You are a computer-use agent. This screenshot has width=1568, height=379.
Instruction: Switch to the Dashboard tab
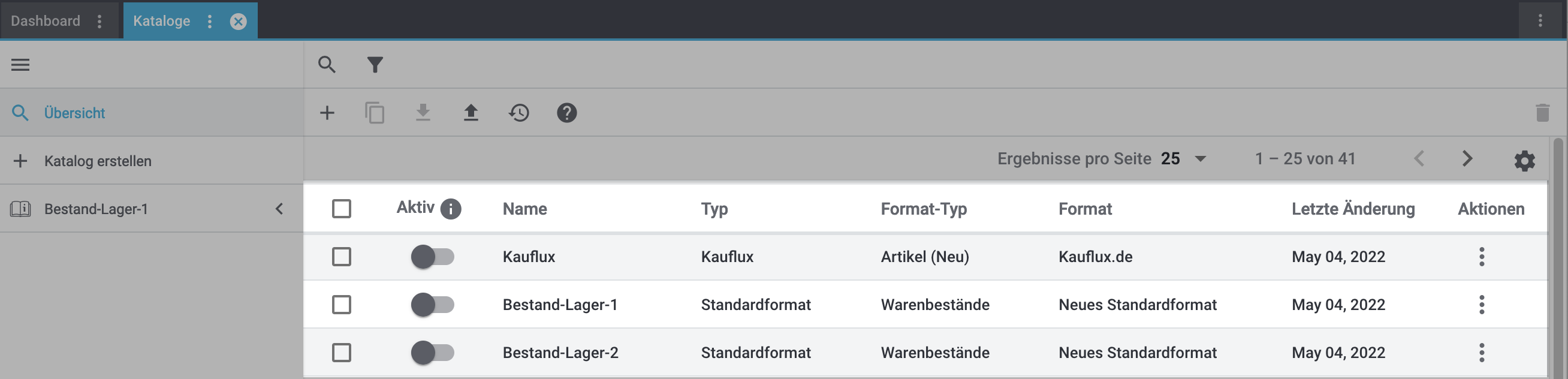click(46, 21)
